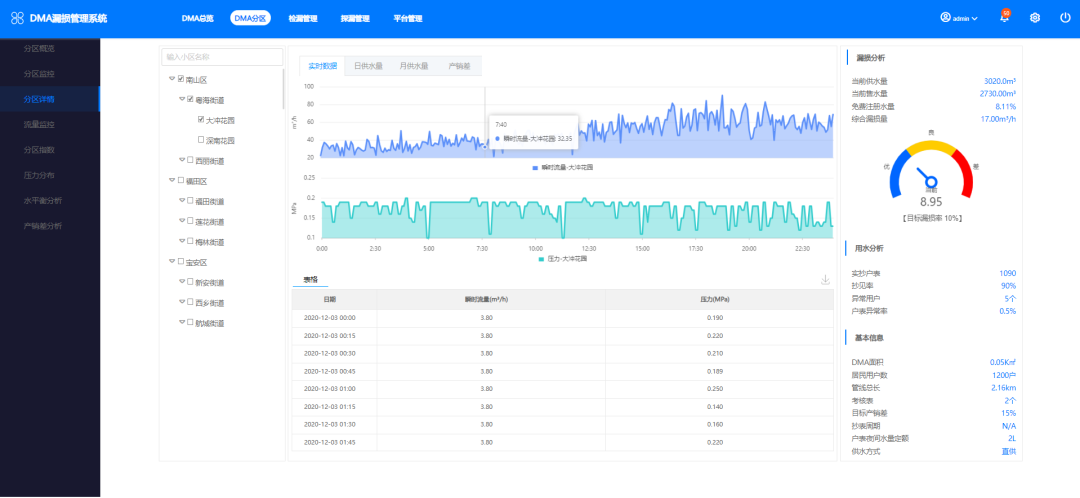The height and width of the screenshot is (498, 1080).
Task: Focus the 输入小区名称 search field
Action: tap(222, 57)
